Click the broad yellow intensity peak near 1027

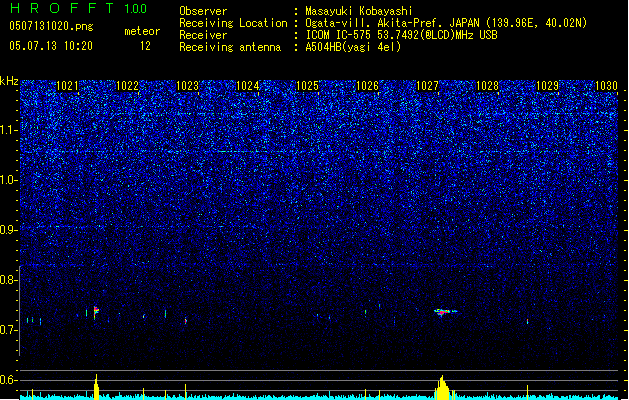coord(443,388)
